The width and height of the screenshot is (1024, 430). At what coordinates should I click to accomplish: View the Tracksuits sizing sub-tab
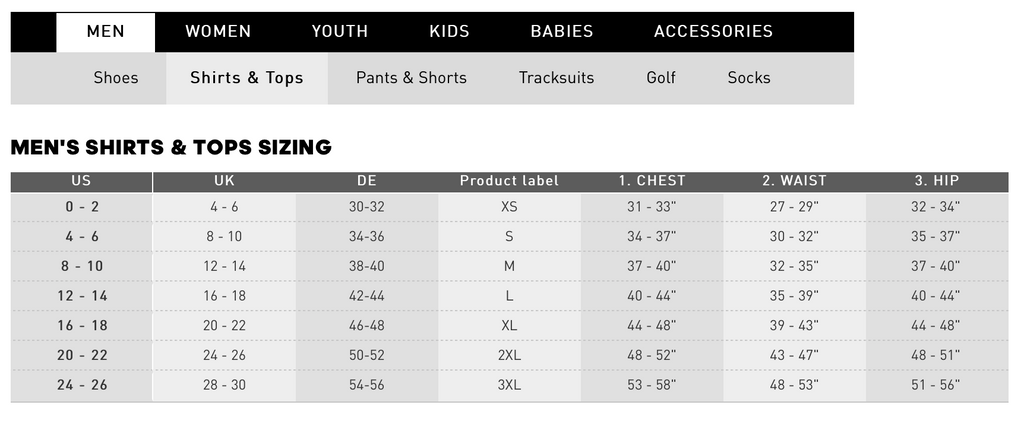click(x=556, y=78)
